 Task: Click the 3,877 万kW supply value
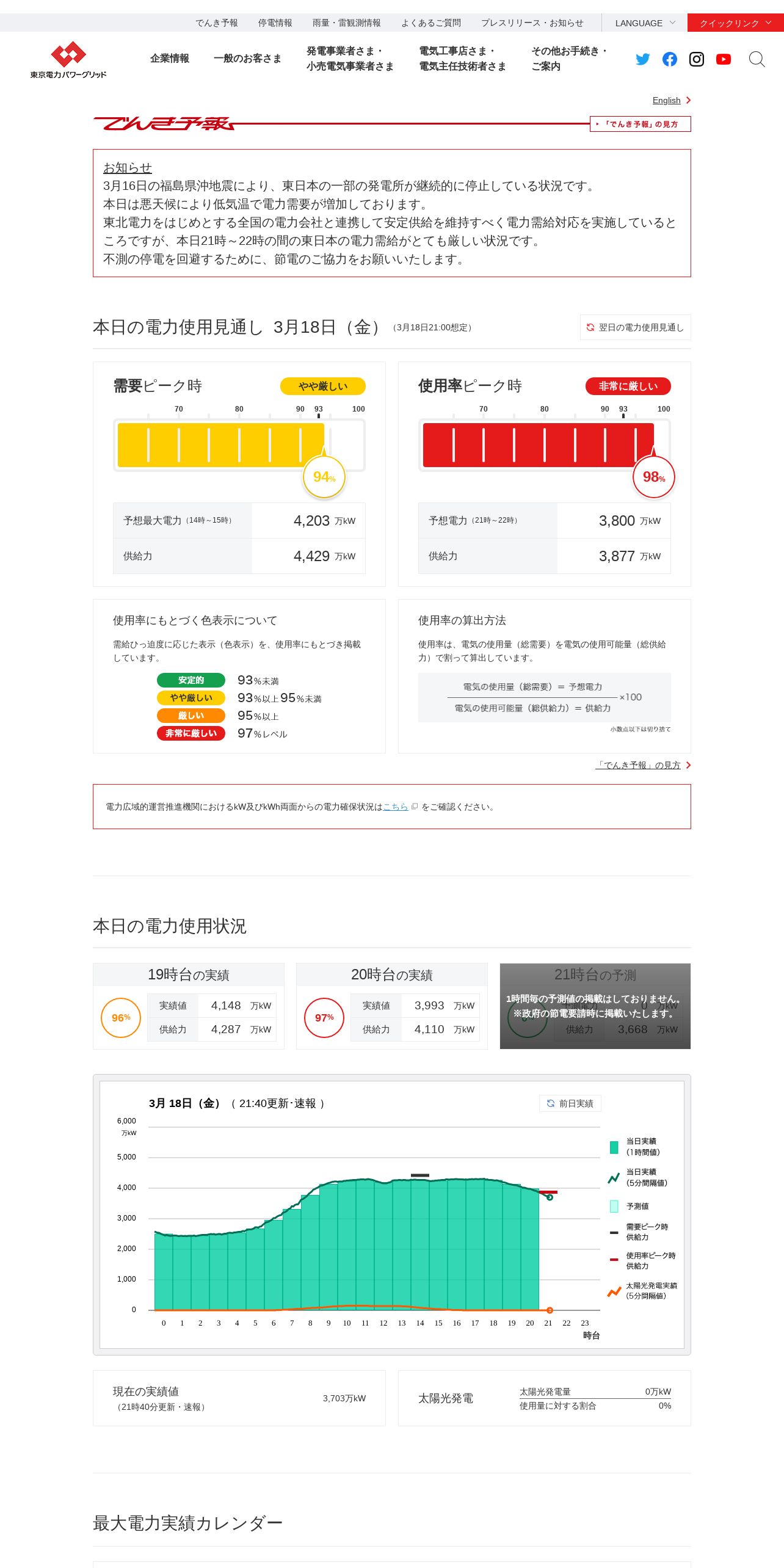[x=630, y=556]
